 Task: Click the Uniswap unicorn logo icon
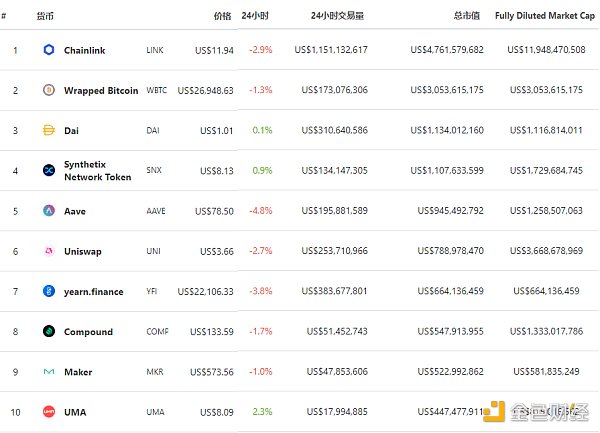[x=49, y=251]
